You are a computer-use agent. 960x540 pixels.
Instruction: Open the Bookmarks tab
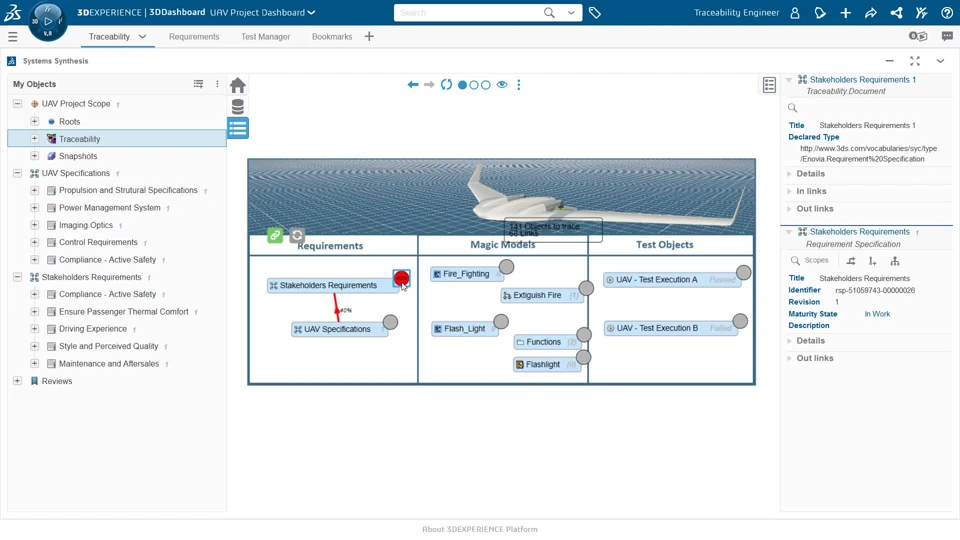click(x=332, y=37)
